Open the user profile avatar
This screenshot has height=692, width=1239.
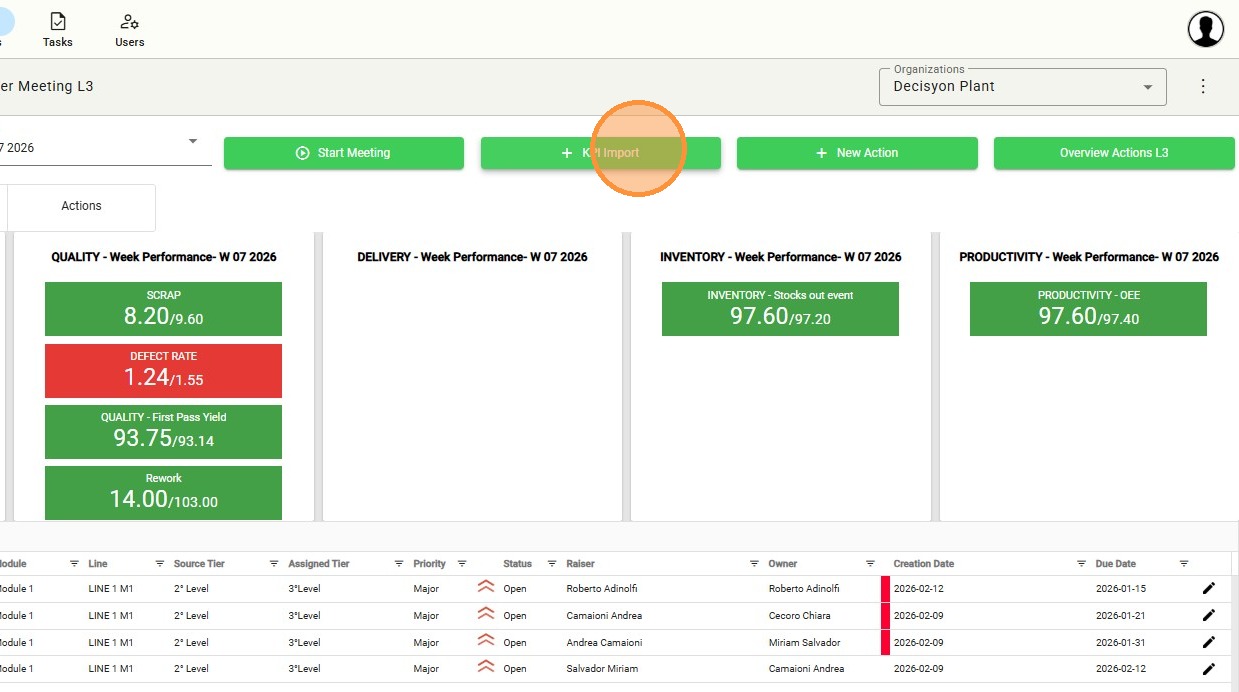pos(1206,29)
